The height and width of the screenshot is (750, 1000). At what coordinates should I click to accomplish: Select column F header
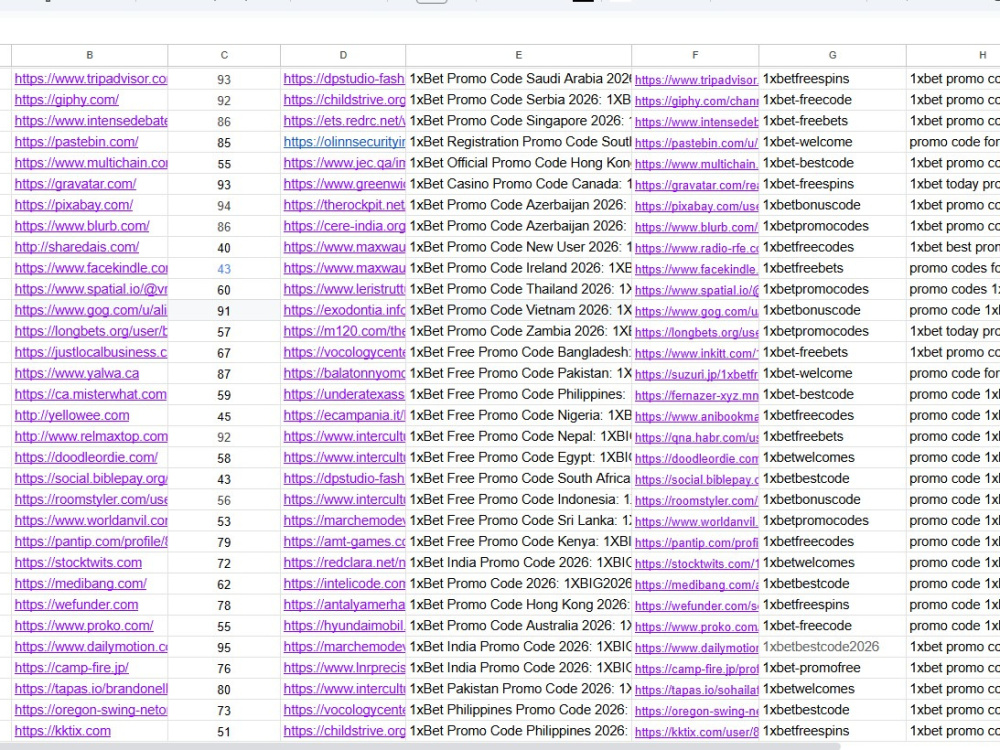click(x=695, y=55)
